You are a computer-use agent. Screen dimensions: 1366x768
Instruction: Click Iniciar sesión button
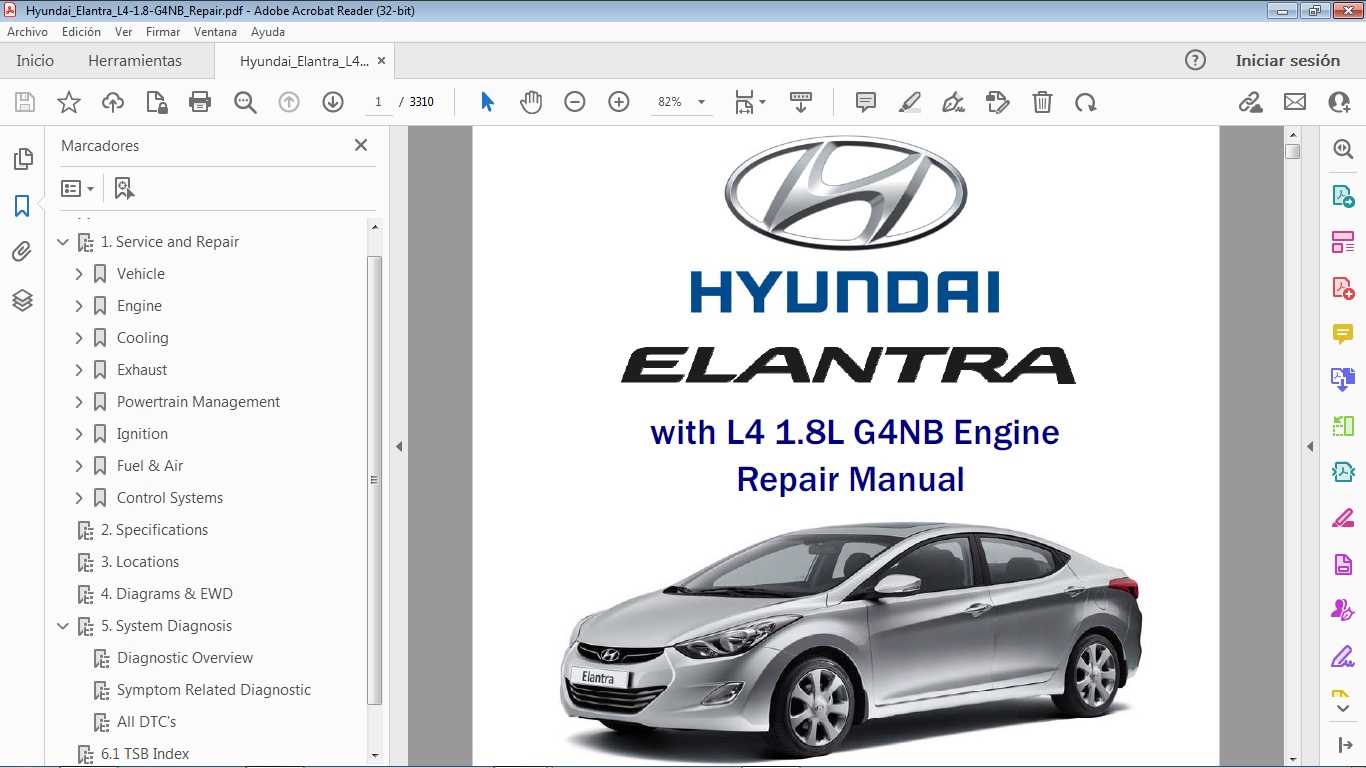(x=1288, y=60)
